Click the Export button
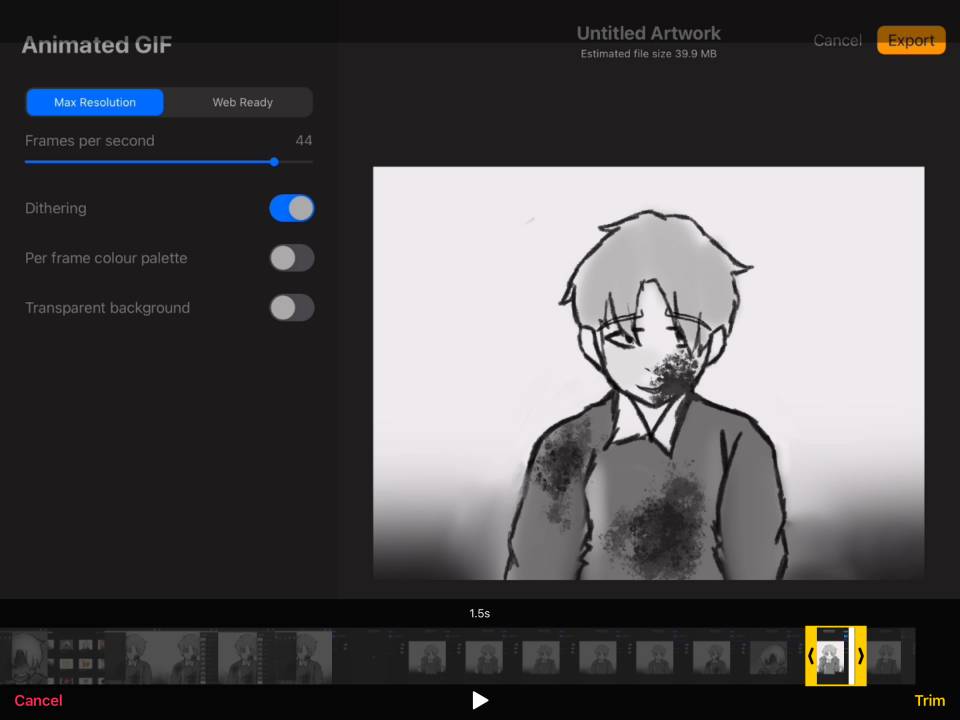The image size is (960, 720). pyautogui.click(x=910, y=41)
